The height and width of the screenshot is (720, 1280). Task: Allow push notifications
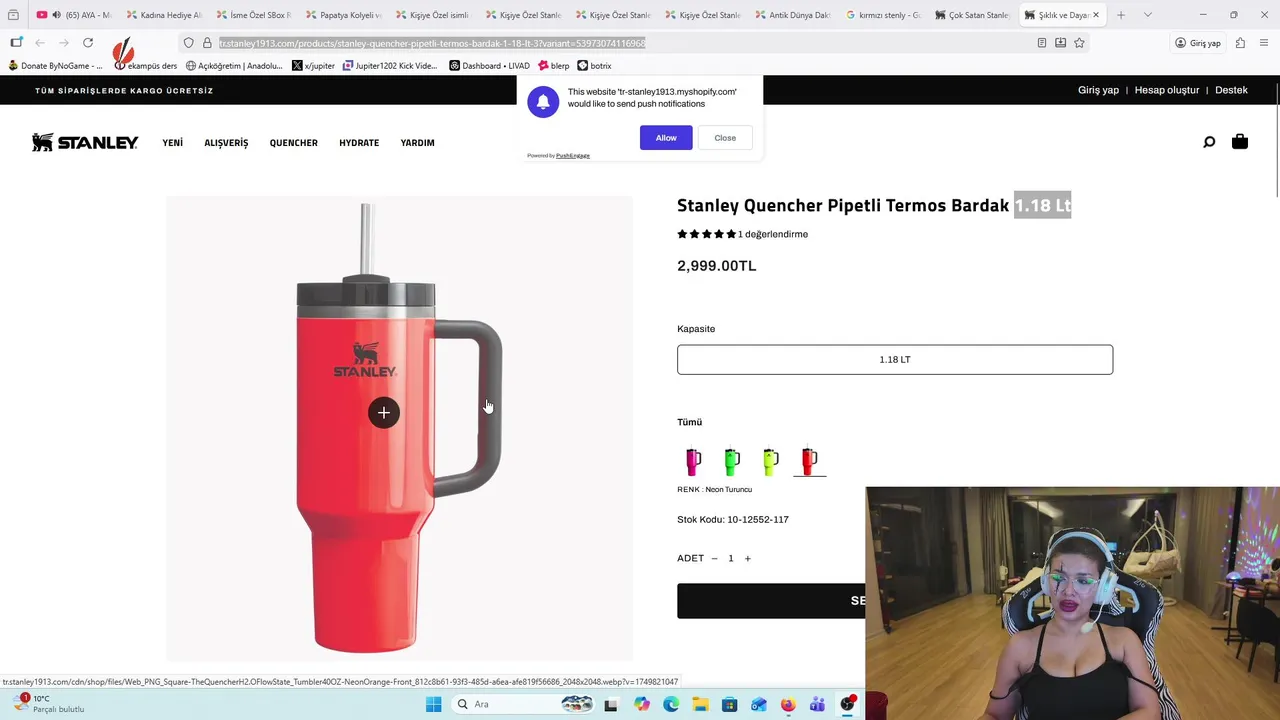point(666,138)
